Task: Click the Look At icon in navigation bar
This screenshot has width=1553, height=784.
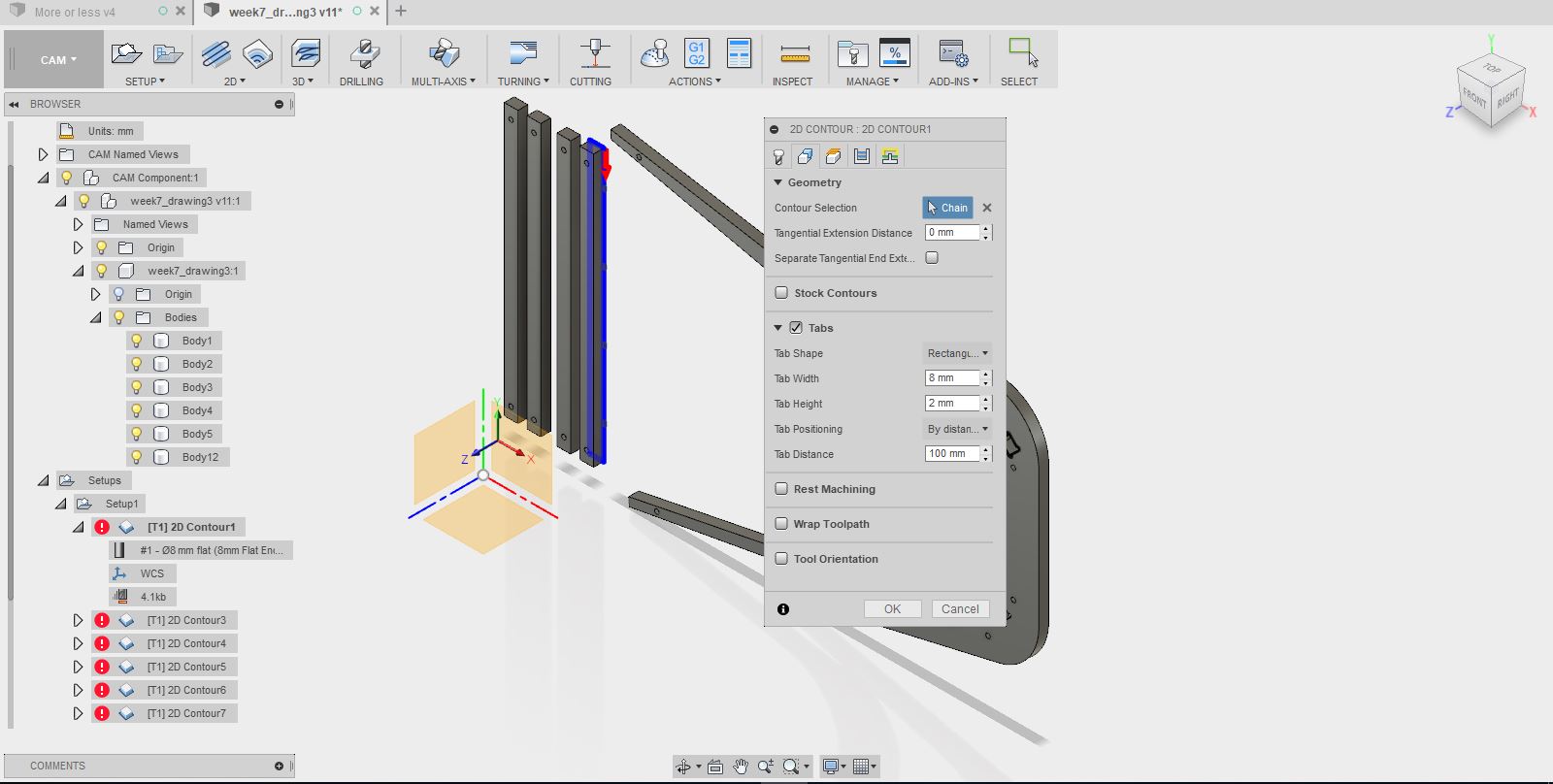Action: 715,767
